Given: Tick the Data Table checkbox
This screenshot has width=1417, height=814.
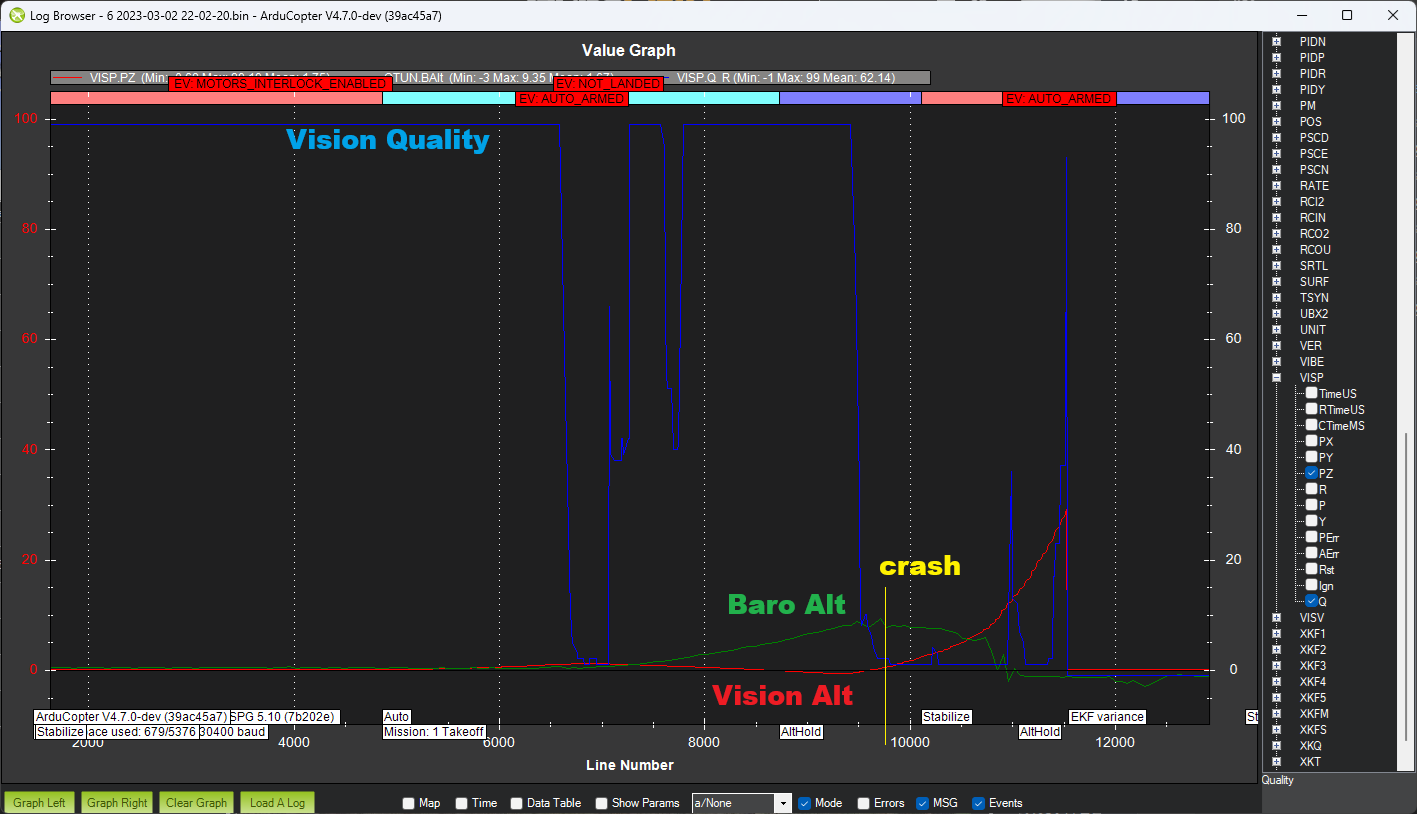Looking at the screenshot, I should 517,803.
